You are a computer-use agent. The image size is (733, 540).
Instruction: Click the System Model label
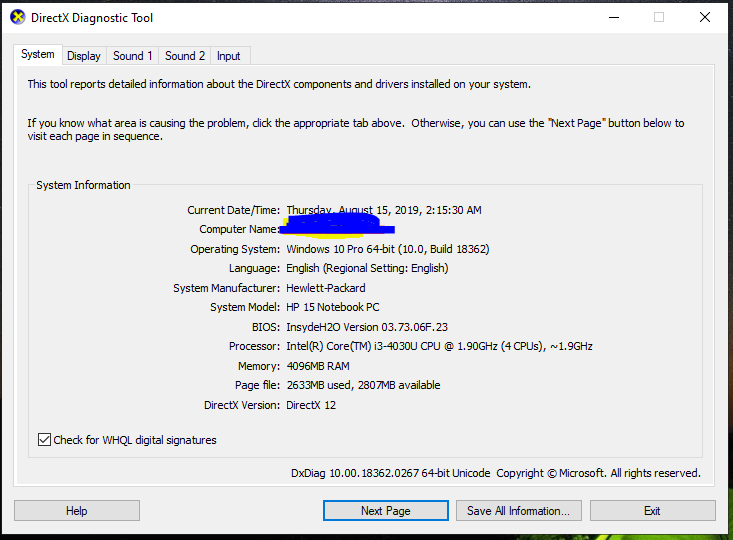pos(245,307)
